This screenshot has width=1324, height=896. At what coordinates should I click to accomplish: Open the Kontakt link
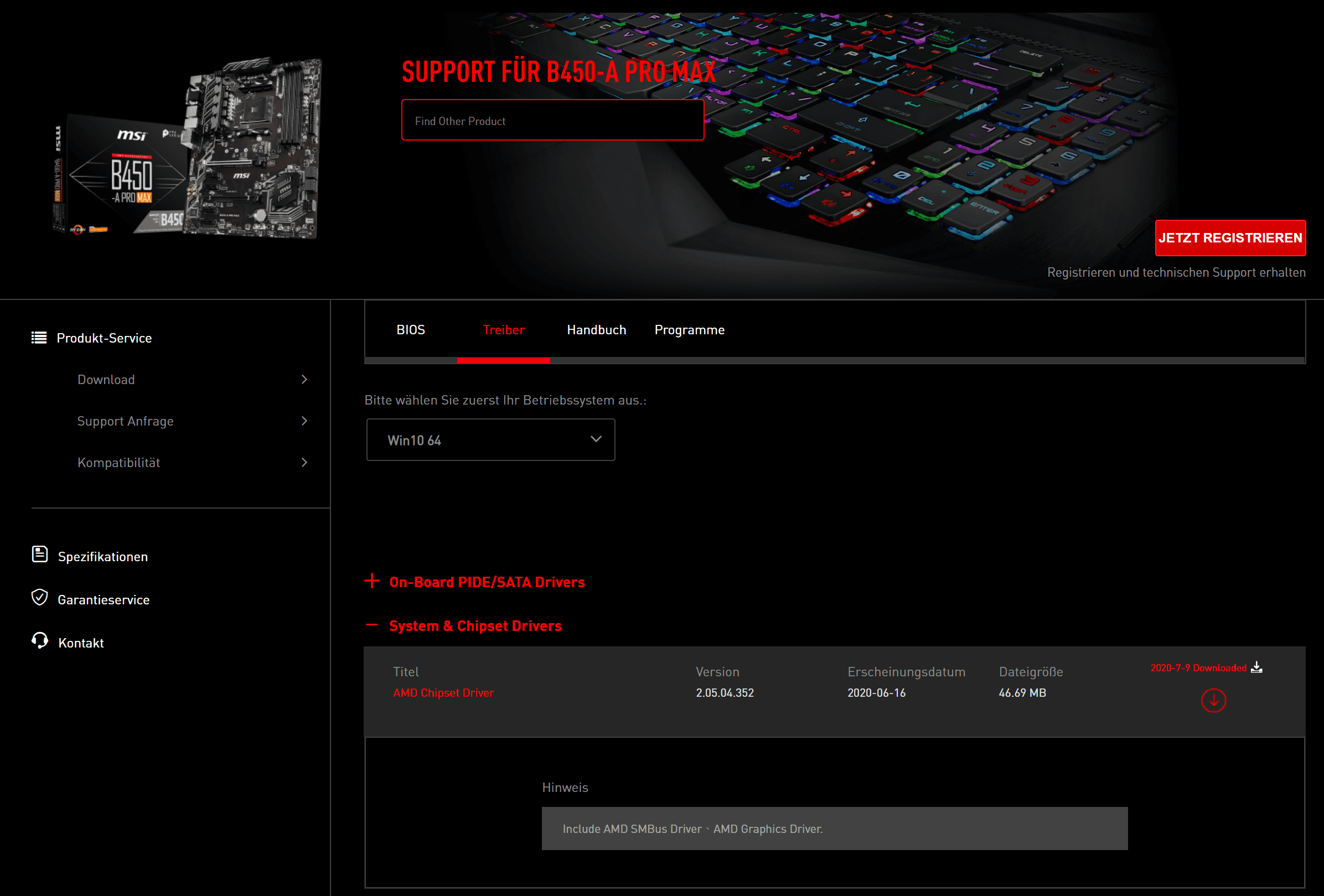(x=81, y=643)
